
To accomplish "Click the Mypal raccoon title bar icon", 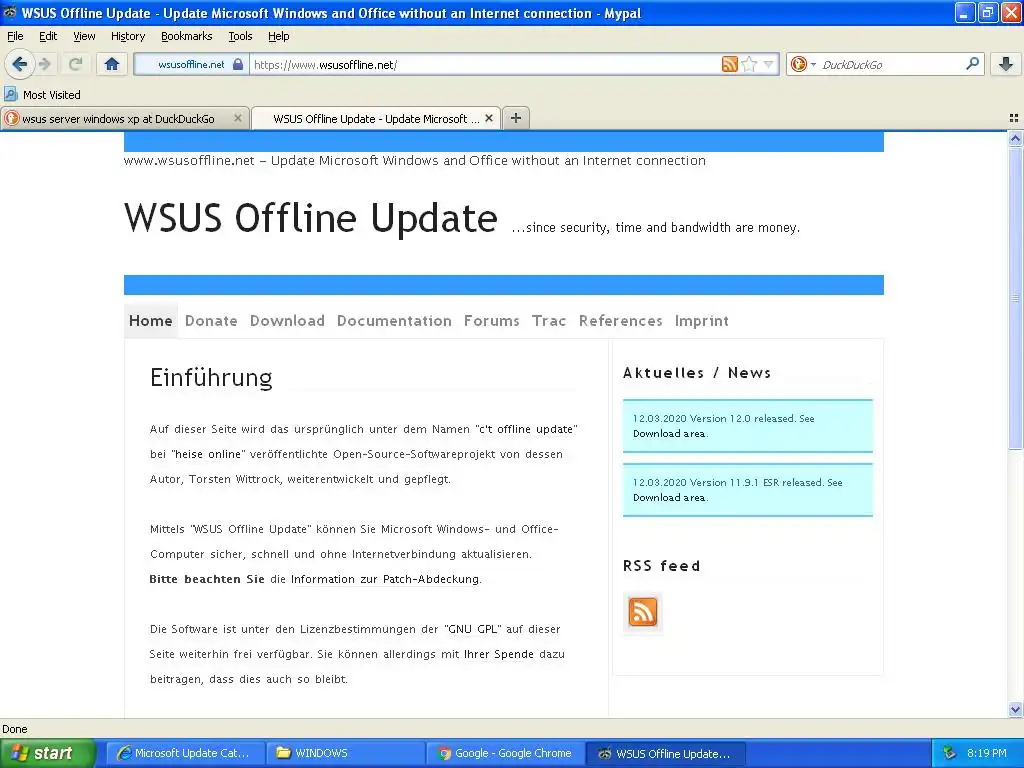I will [x=10, y=12].
